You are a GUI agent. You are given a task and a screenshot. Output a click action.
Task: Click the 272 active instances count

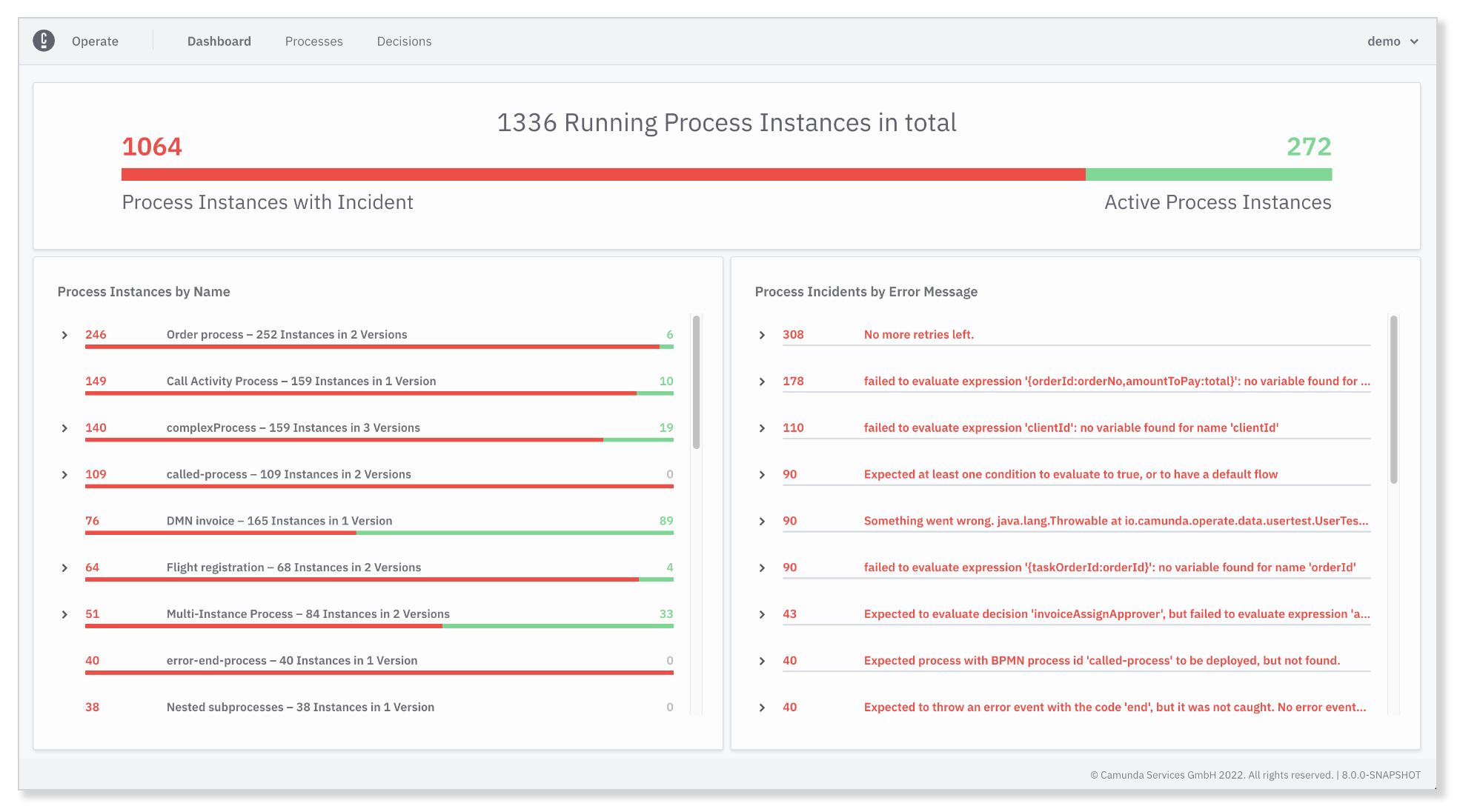[1309, 147]
